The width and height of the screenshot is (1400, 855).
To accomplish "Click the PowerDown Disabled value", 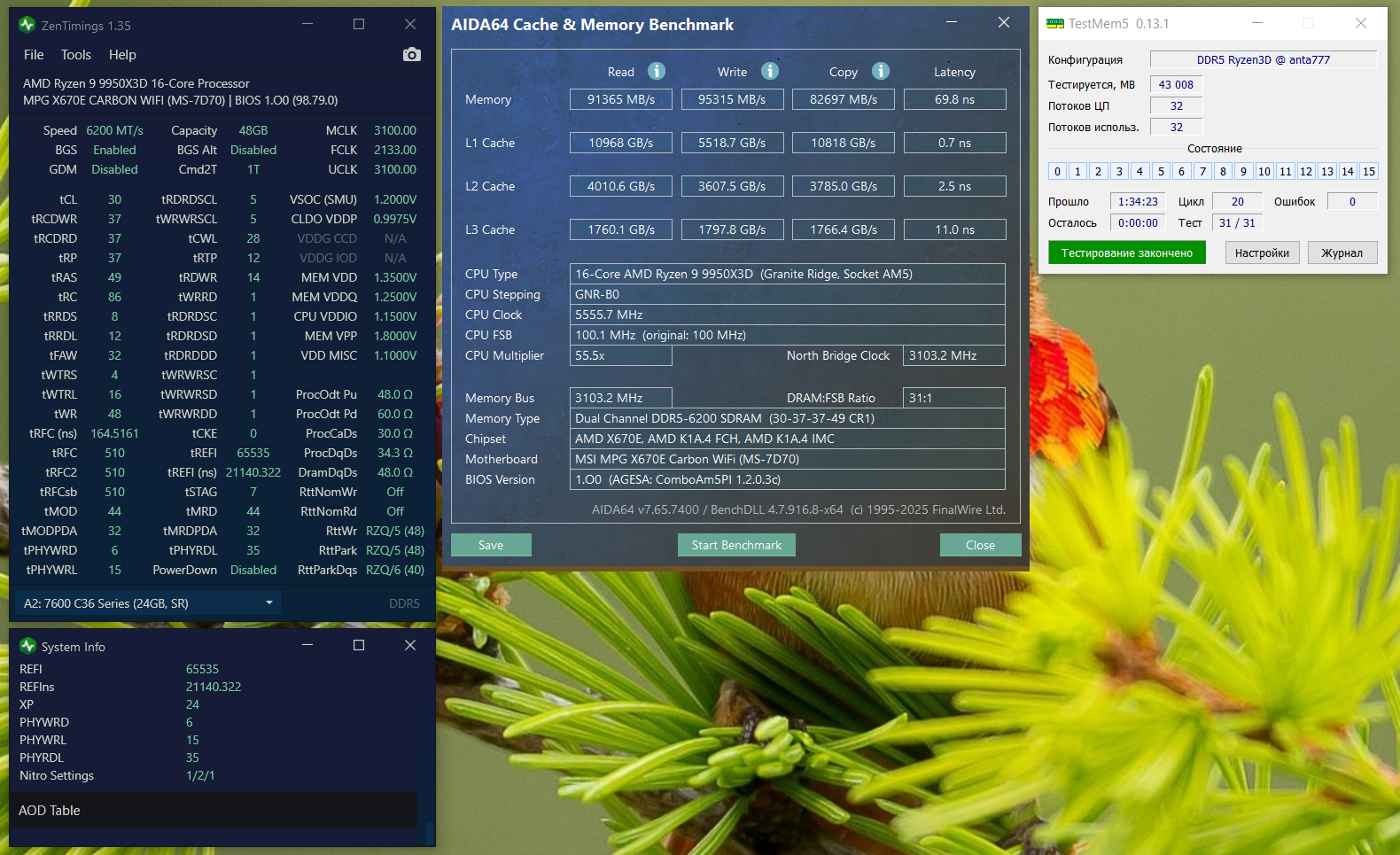I will (253, 570).
